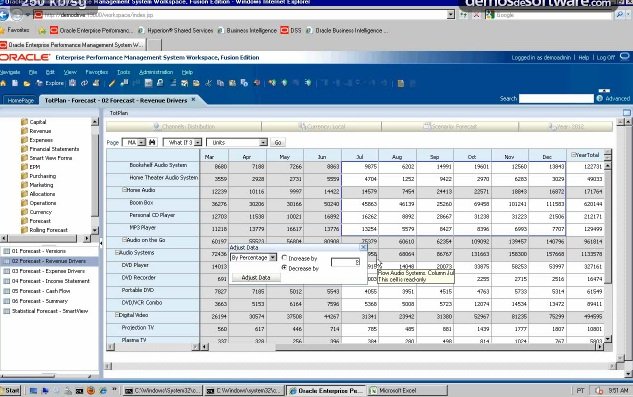Click the Channels: Distribution dimension bar
This screenshot has height=397, width=633.
tap(184, 126)
